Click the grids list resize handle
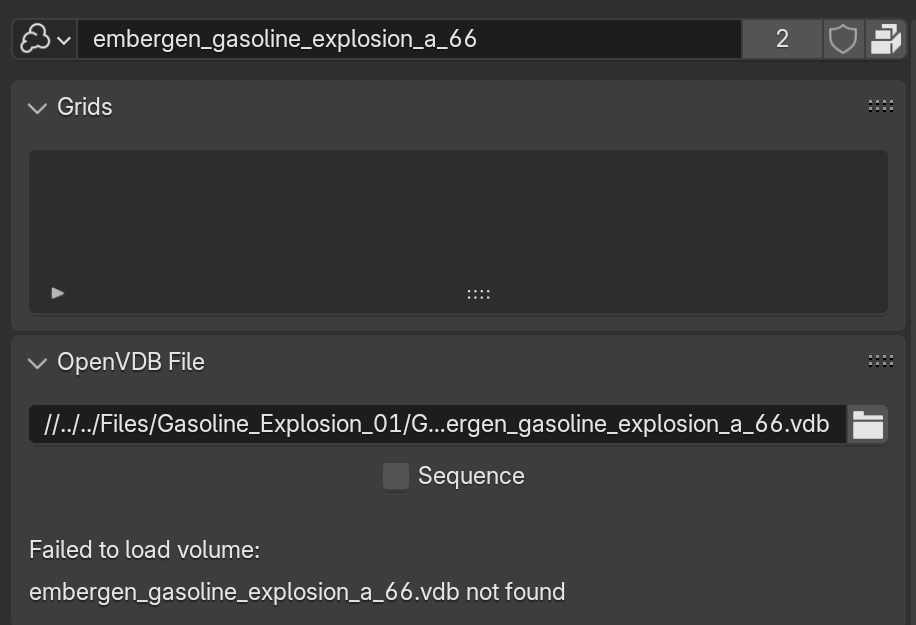The height and width of the screenshot is (625, 916). [x=478, y=294]
